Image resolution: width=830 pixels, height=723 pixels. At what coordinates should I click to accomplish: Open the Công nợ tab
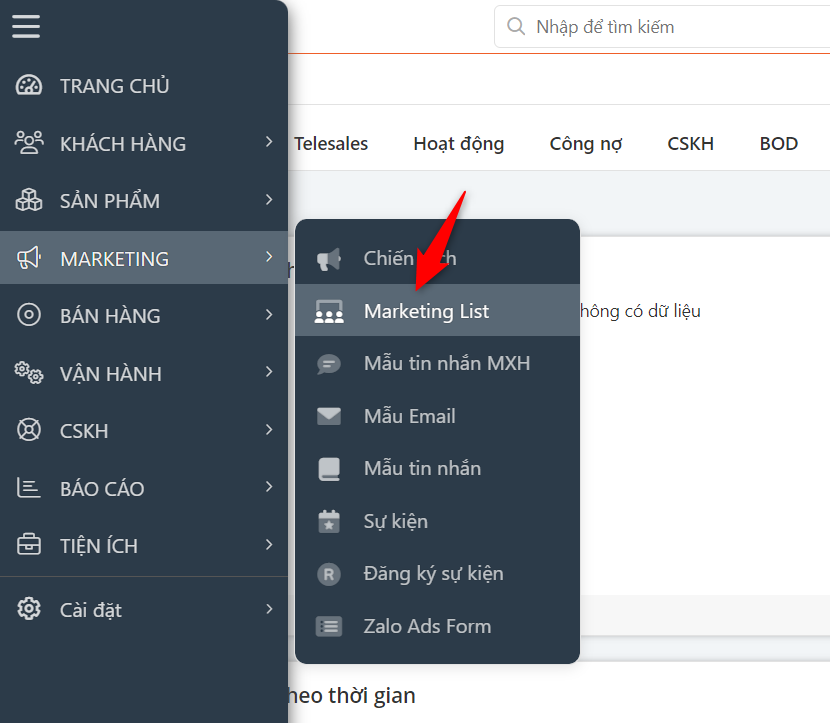585,143
